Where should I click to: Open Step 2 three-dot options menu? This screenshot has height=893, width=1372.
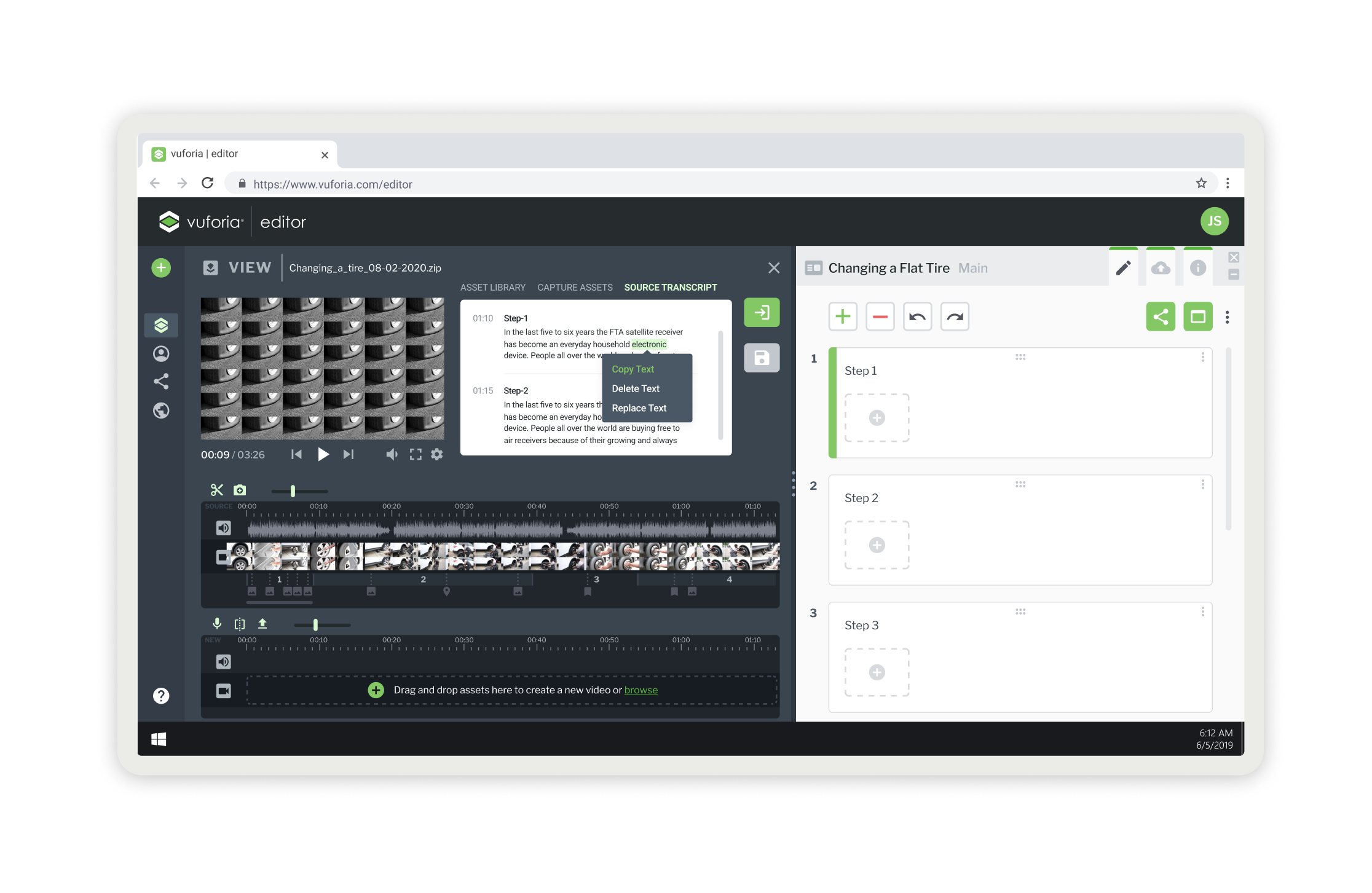coord(1202,484)
